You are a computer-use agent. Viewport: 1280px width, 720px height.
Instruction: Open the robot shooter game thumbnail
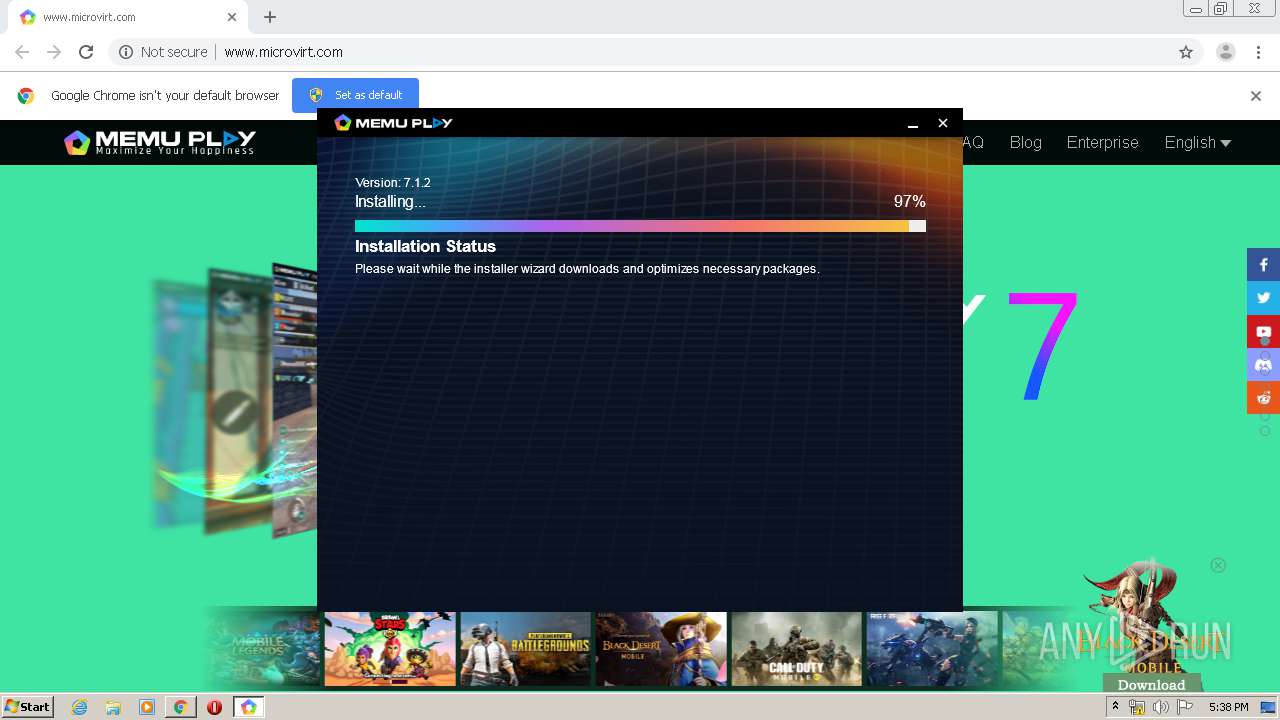point(932,649)
